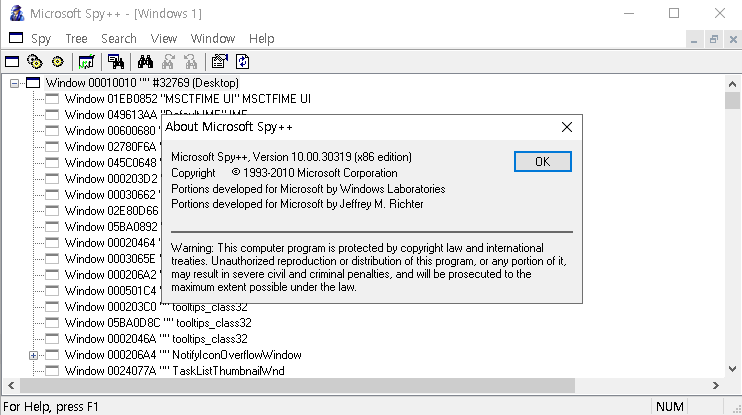Open the Processes view toolbar icon
The image size is (742, 415).
click(35, 62)
